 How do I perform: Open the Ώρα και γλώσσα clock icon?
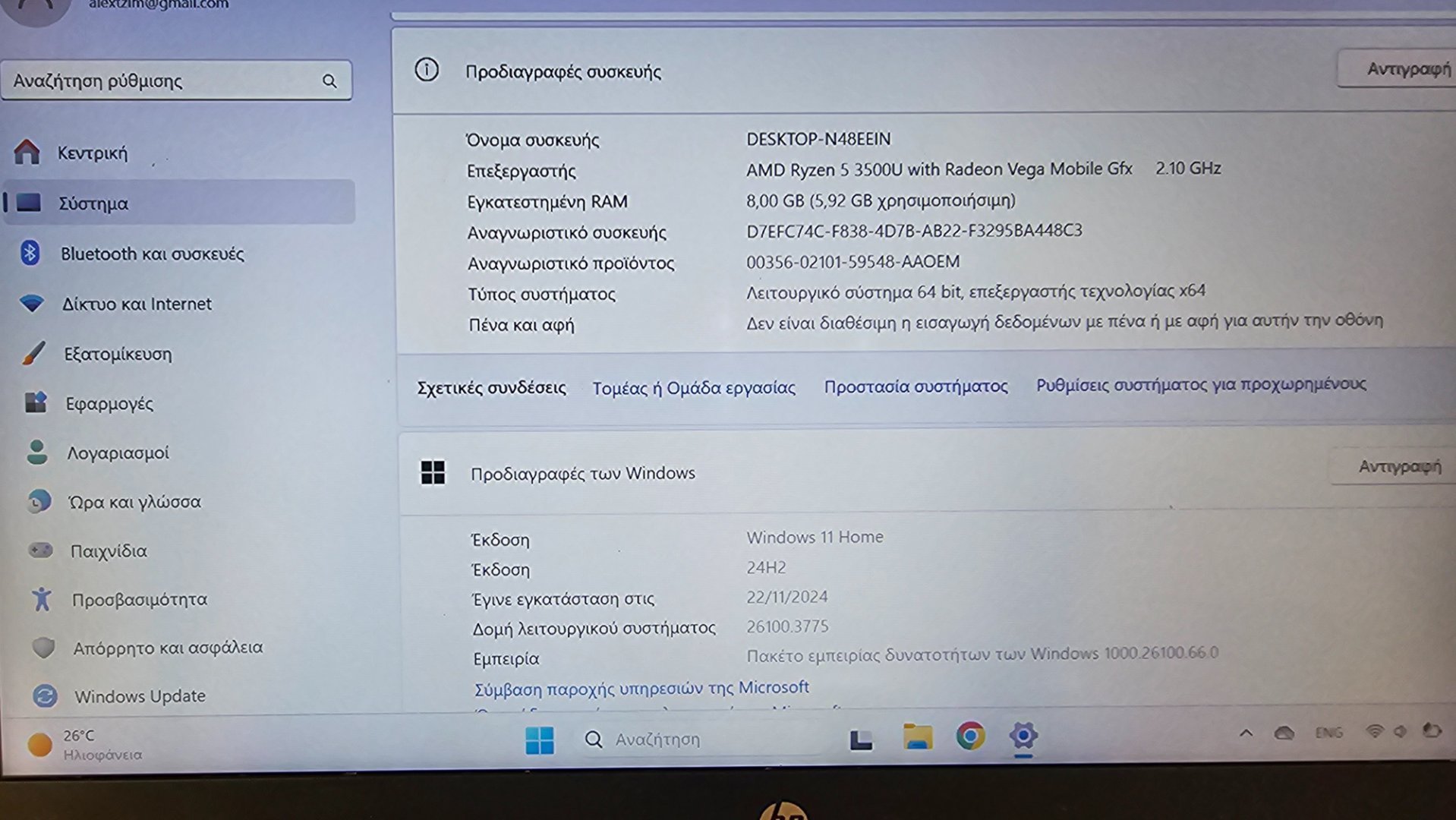click(x=39, y=501)
